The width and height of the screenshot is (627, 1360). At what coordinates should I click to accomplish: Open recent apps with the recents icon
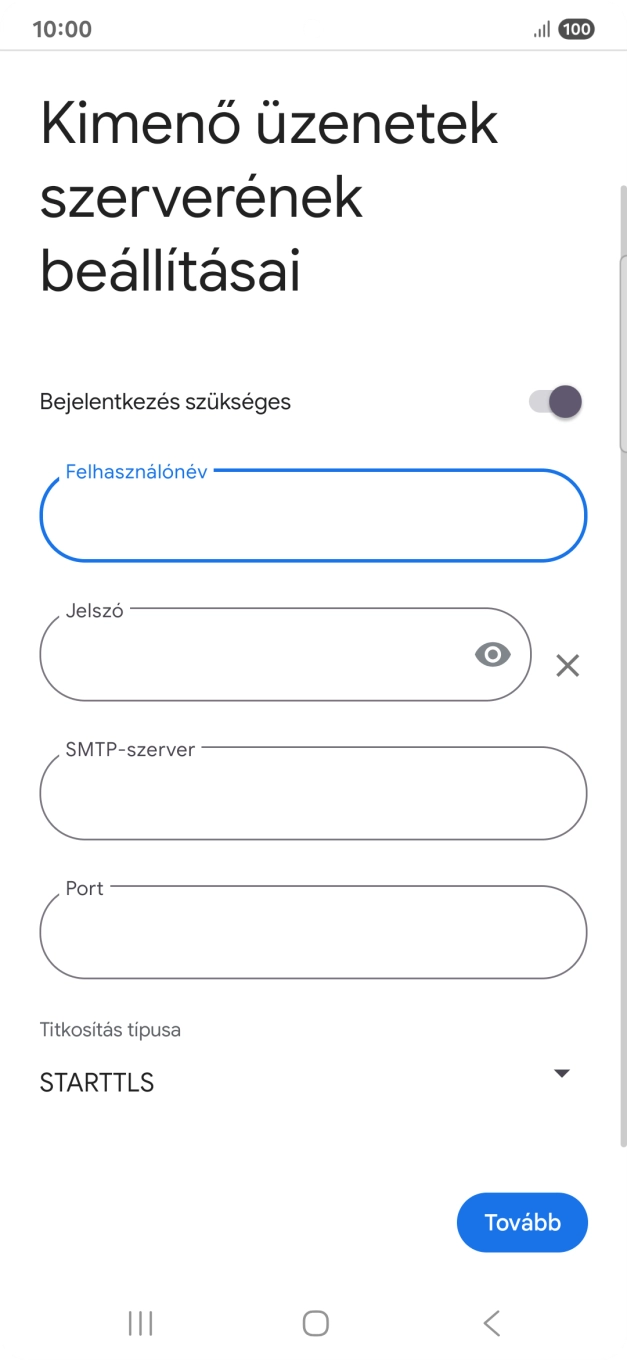[139, 1322]
